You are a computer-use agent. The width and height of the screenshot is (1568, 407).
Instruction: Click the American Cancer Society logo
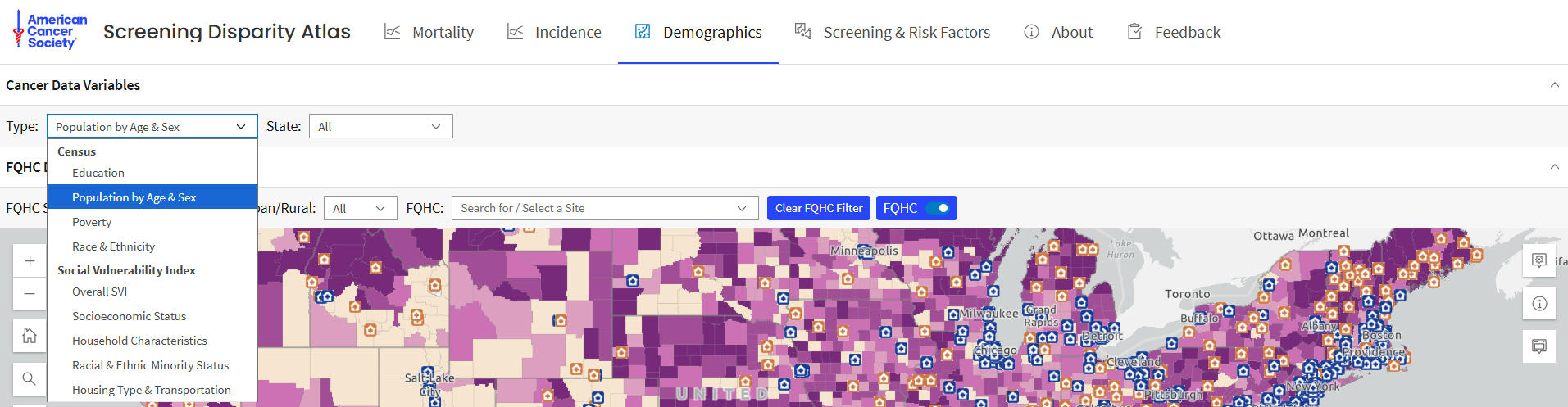[x=50, y=31]
